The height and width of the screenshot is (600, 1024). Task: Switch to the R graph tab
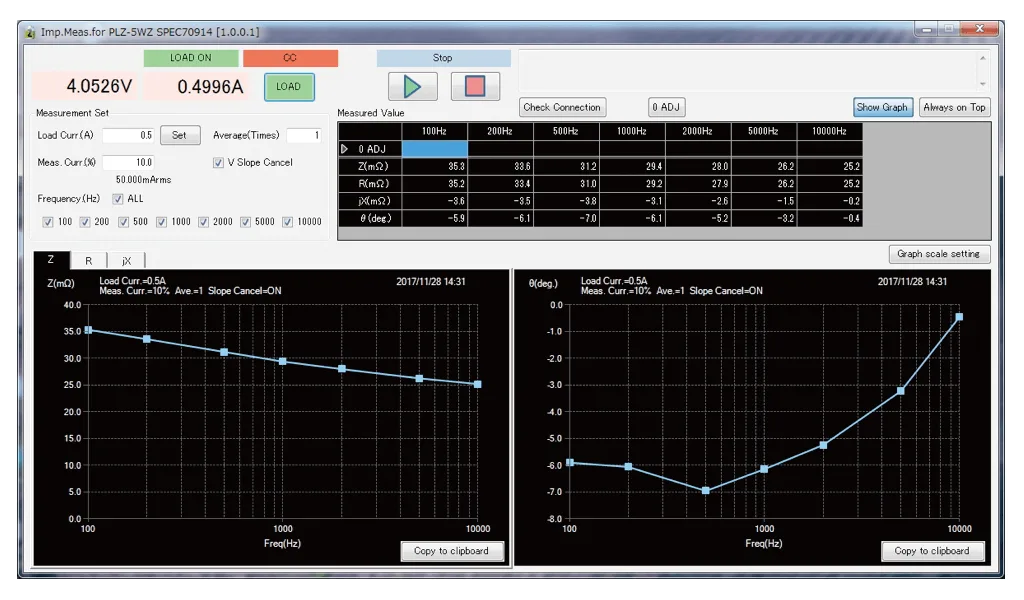coord(88,260)
